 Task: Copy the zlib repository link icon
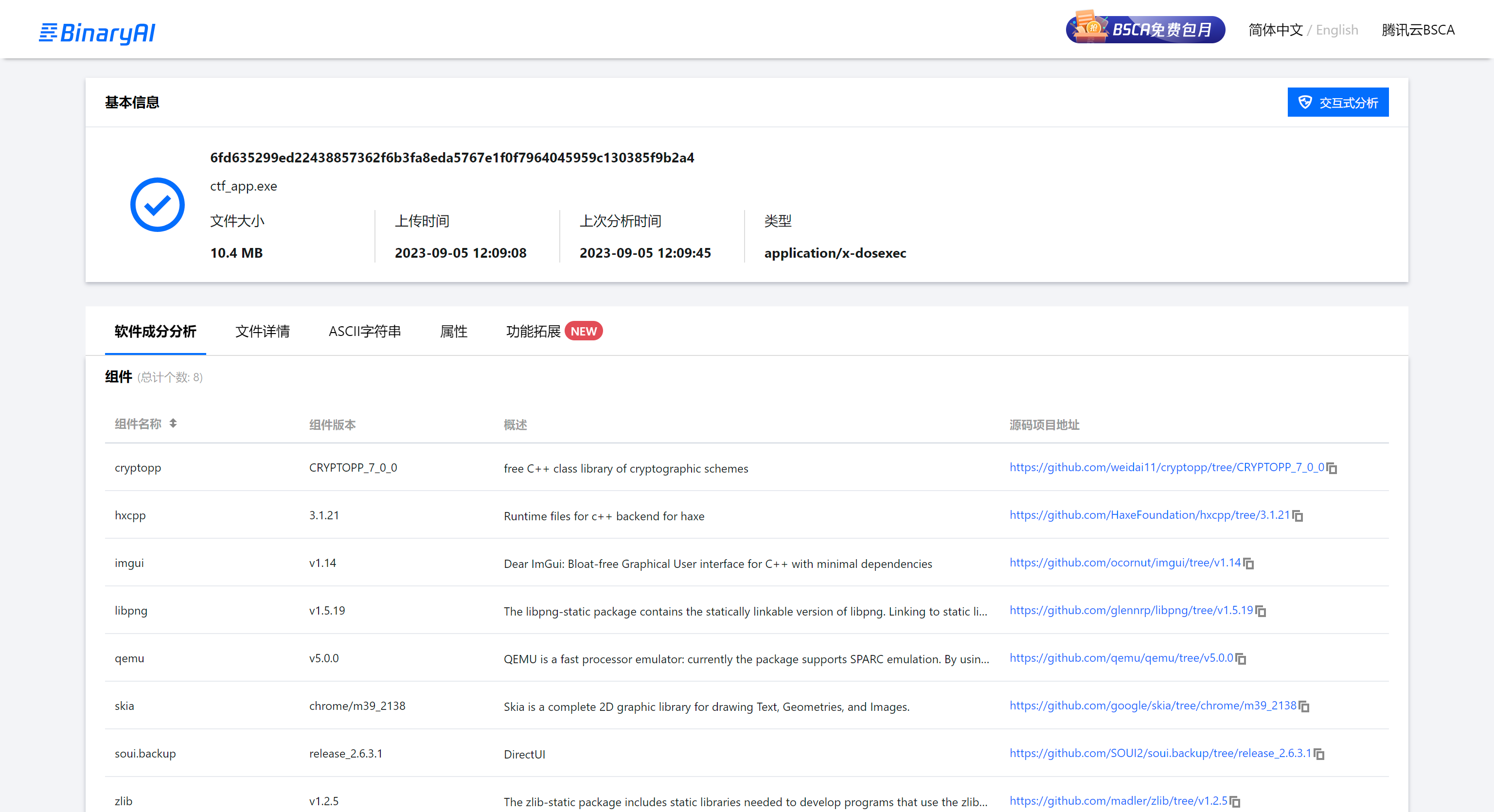pyautogui.click(x=1235, y=801)
